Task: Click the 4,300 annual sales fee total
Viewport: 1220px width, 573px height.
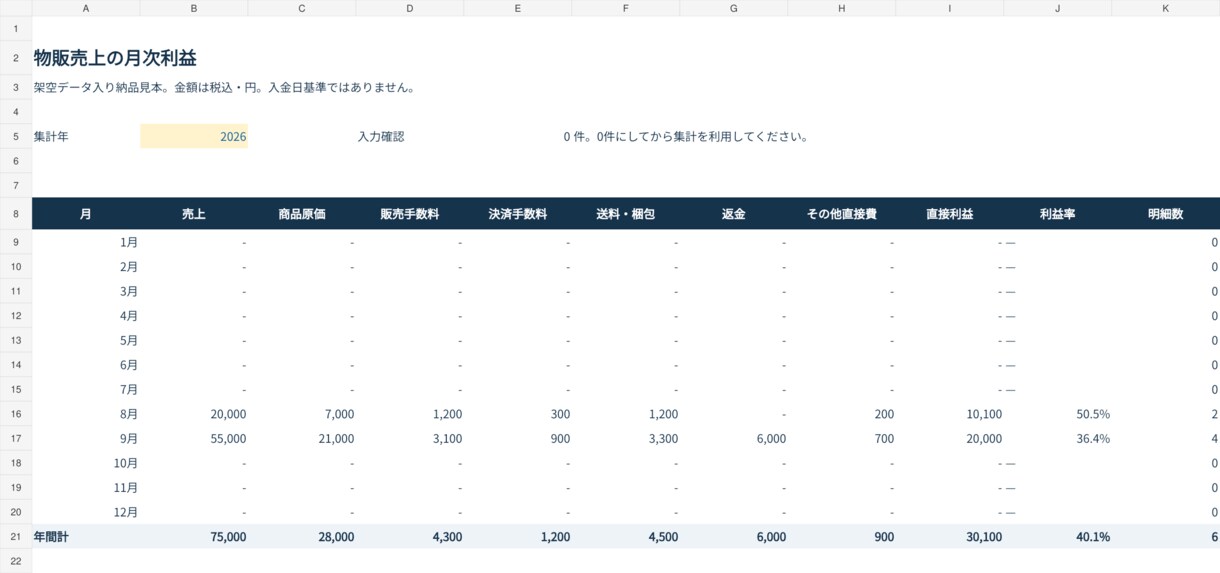Action: pyautogui.click(x=410, y=537)
